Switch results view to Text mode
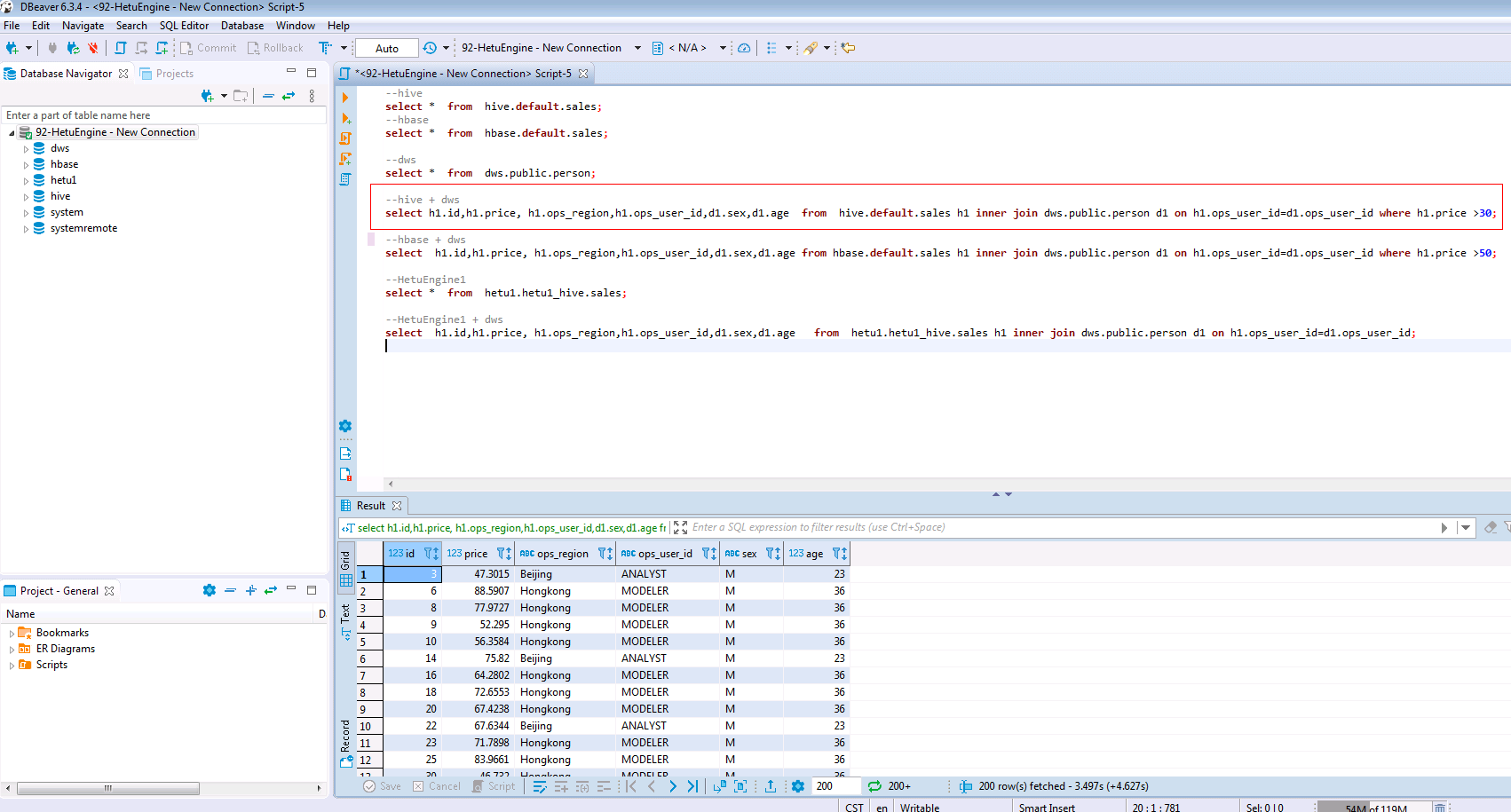Screen dimensions: 1511x812 tap(346, 621)
